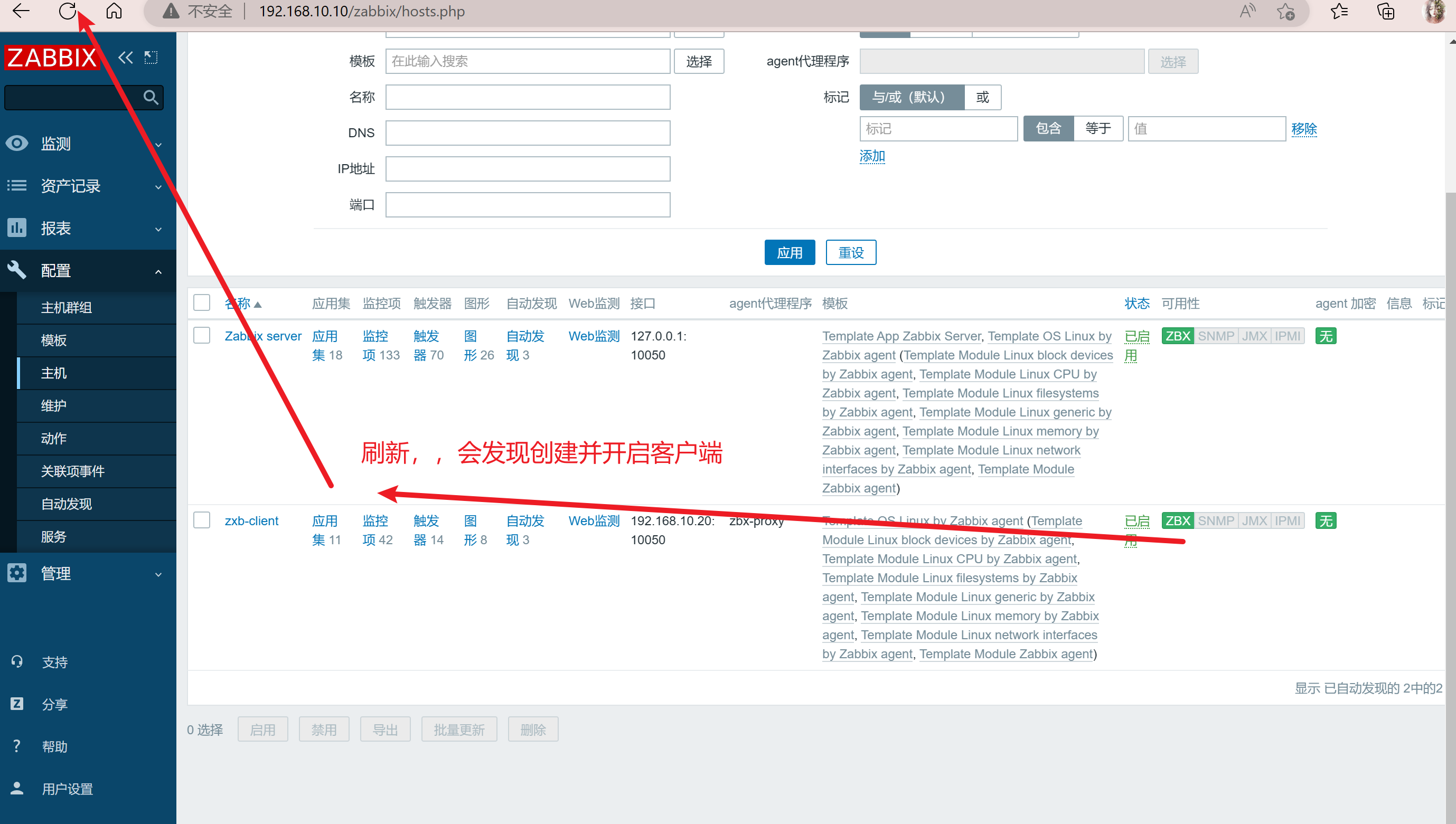Click the Zabbix logo
This screenshot has height=824, width=1456.
point(52,57)
